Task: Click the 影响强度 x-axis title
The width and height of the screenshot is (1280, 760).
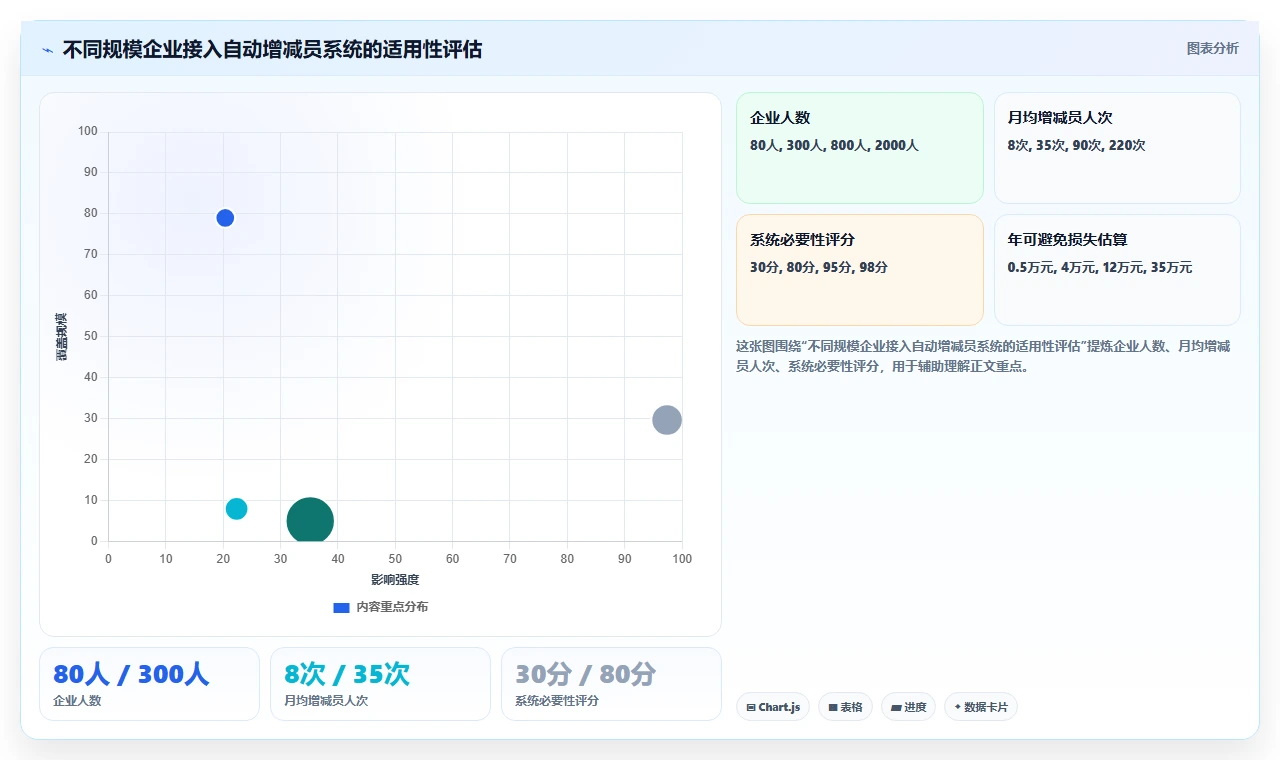Action: coord(395,580)
